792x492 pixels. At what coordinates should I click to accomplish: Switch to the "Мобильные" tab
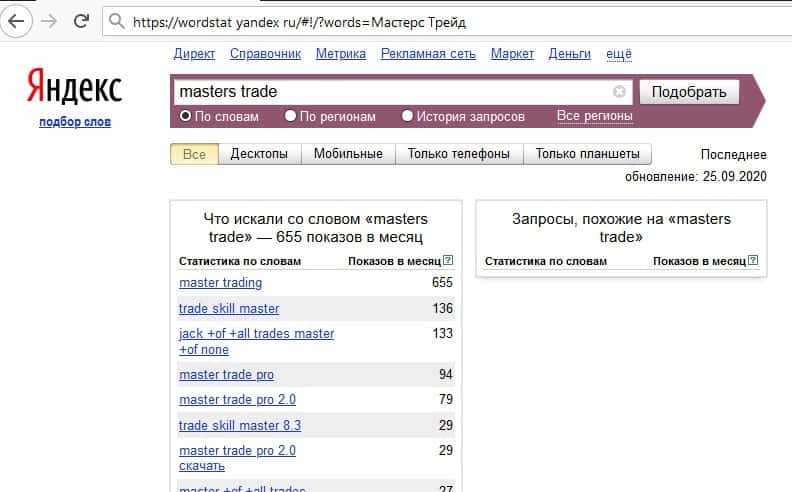(348, 154)
